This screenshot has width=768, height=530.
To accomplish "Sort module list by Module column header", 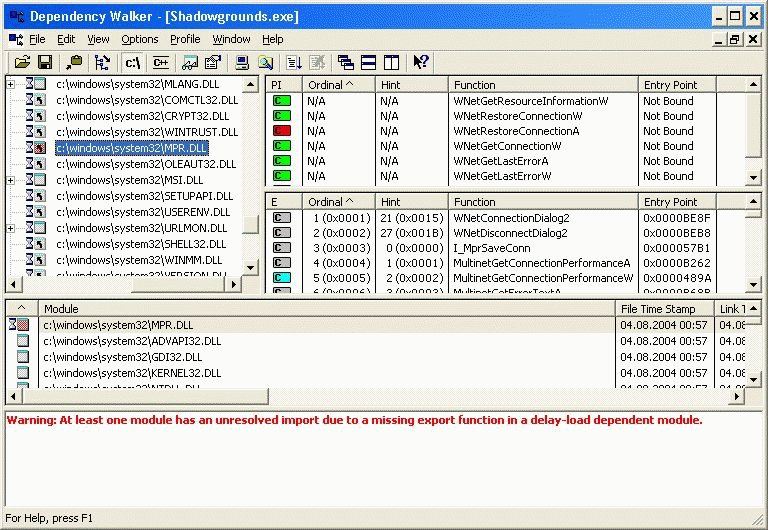I will click(x=327, y=309).
